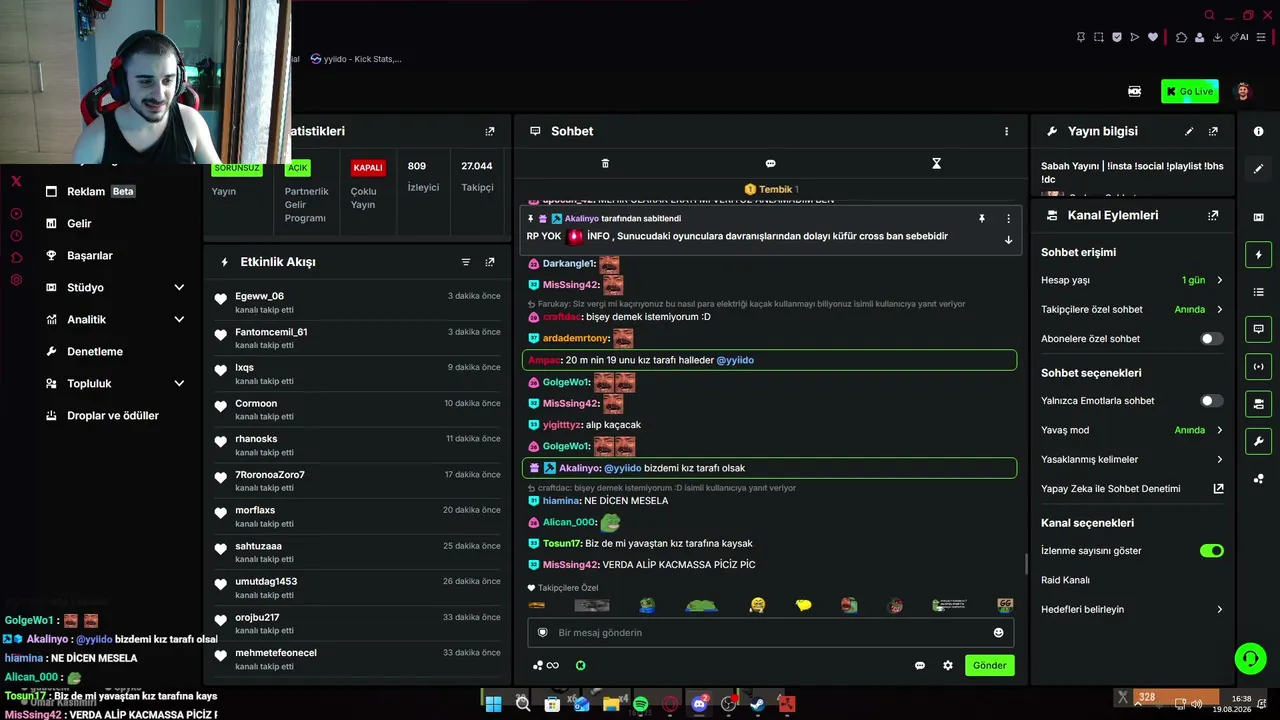Click the chat bubble icon beside settings gear
The image size is (1280, 720).
[x=920, y=665]
